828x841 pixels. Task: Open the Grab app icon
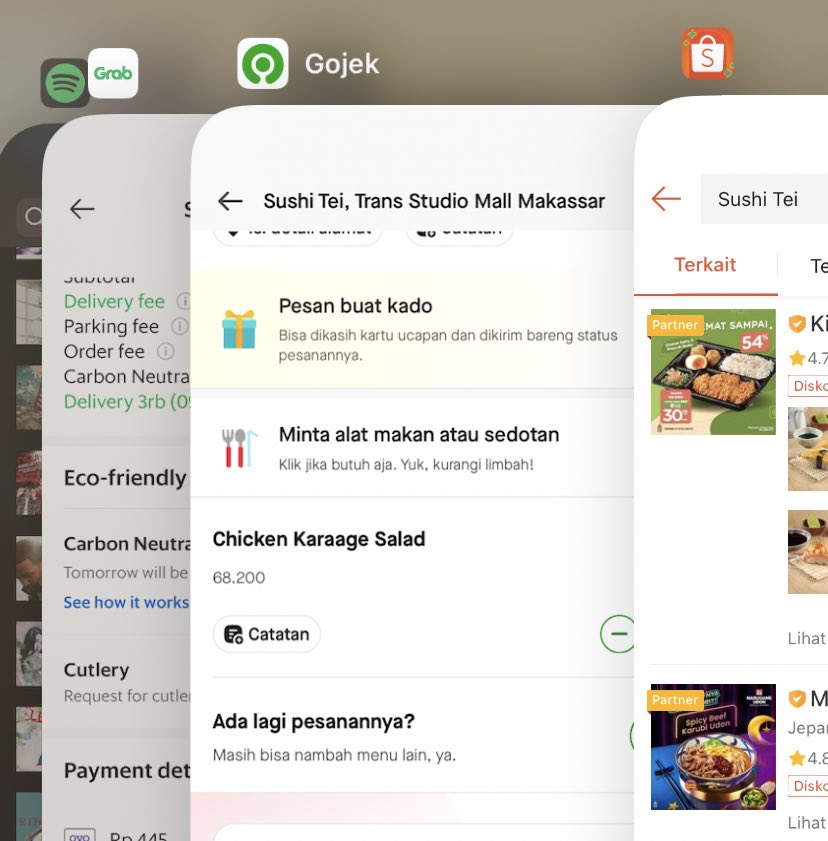(x=113, y=73)
